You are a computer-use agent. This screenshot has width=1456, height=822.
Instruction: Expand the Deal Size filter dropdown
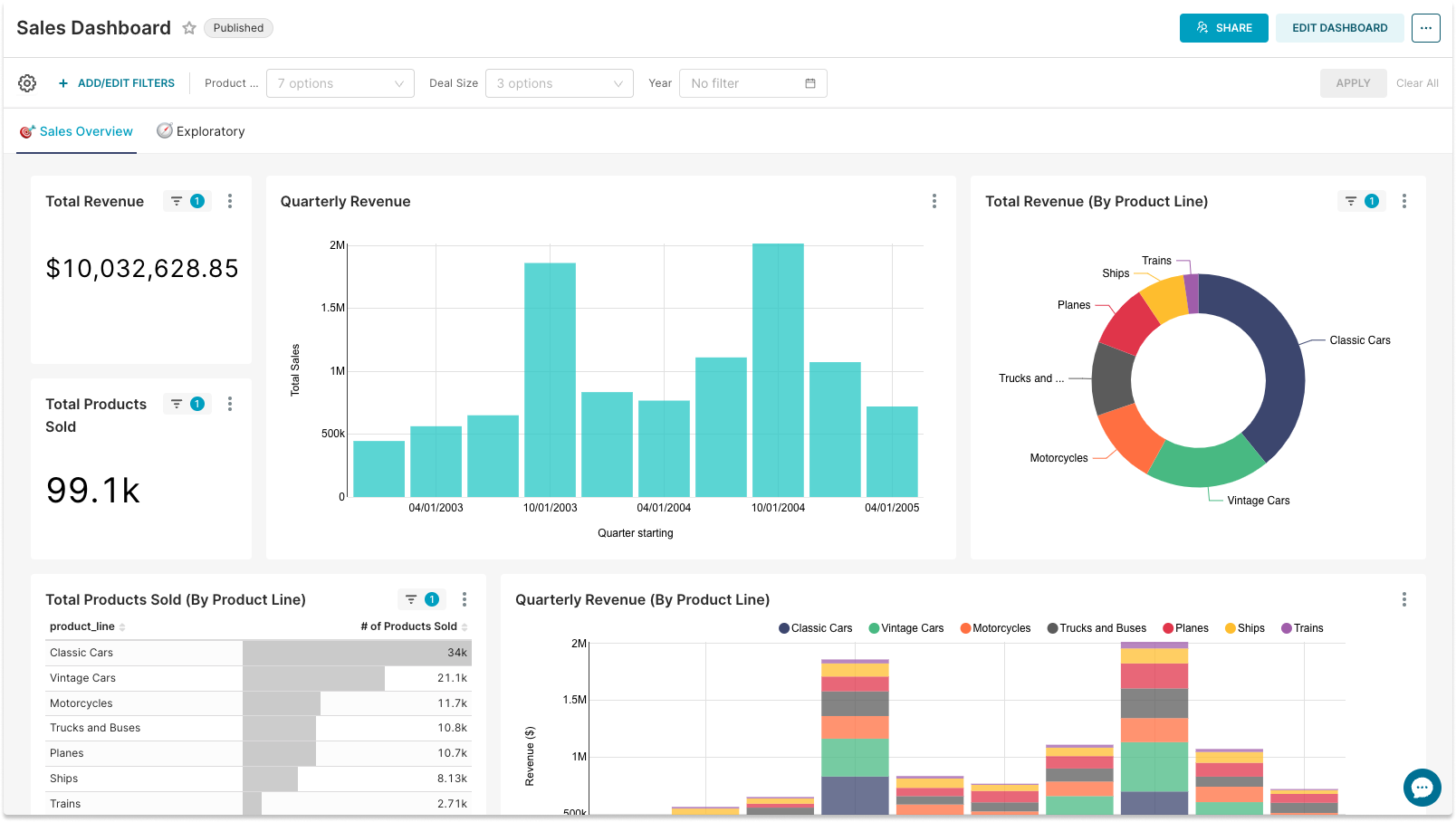(x=559, y=83)
